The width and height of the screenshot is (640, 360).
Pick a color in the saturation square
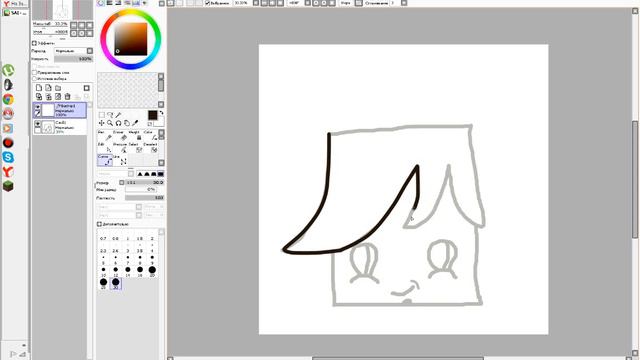click(131, 39)
